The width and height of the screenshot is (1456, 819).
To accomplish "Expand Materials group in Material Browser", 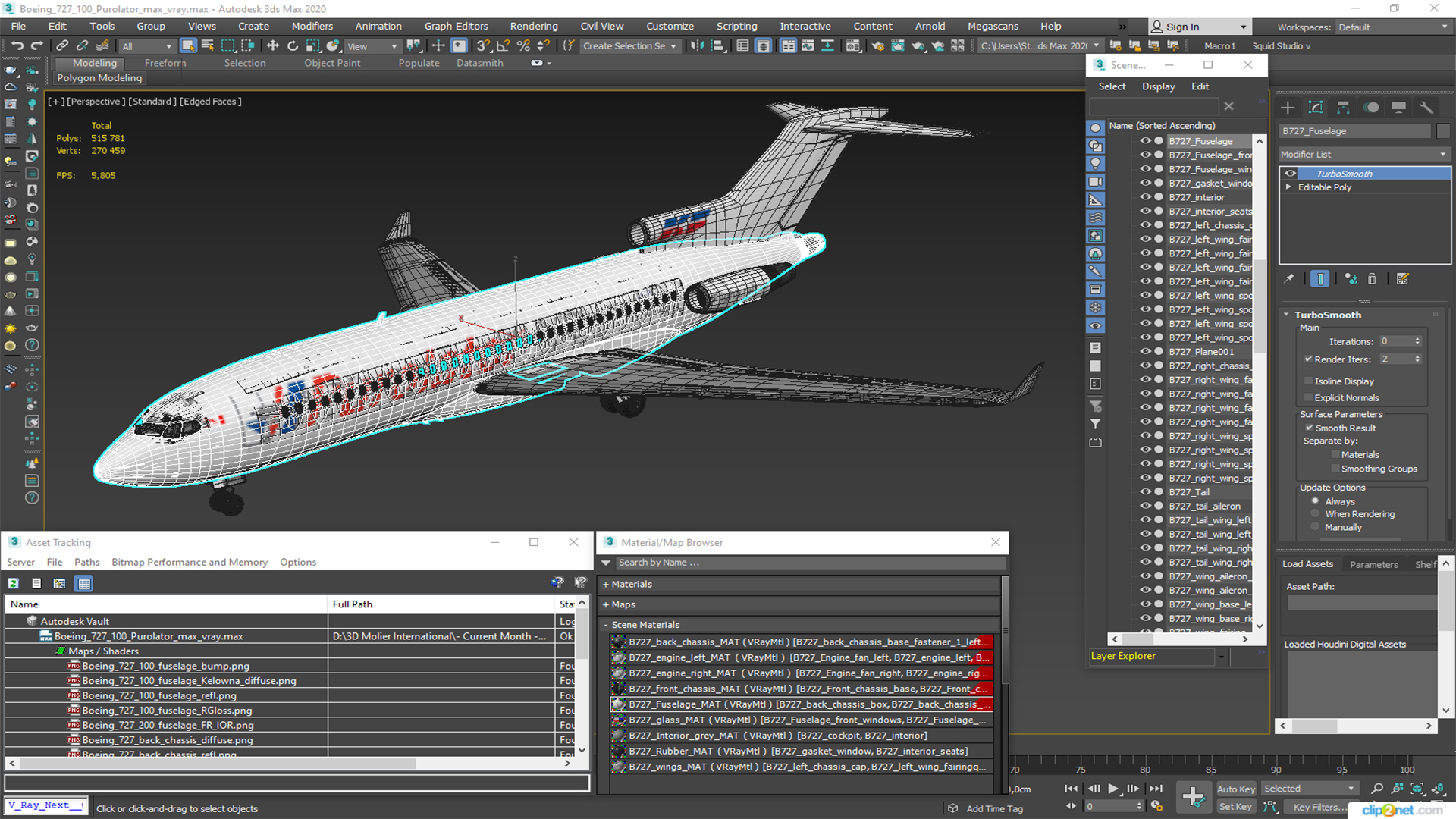I will (606, 585).
